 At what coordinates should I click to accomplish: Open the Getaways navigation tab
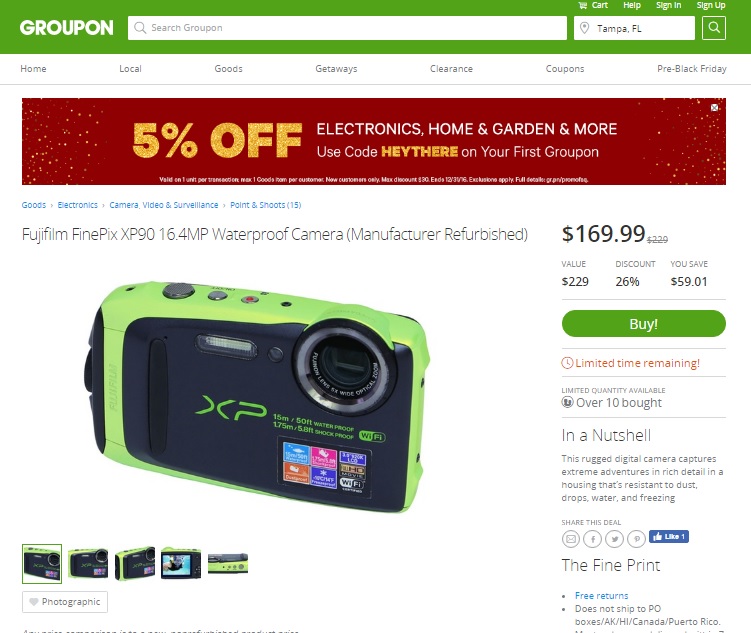tap(336, 68)
